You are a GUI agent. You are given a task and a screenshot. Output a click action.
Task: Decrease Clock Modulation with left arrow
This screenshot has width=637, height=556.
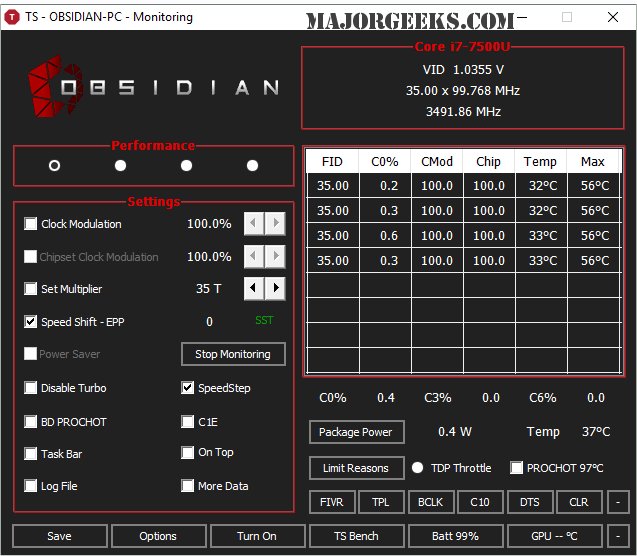tap(254, 223)
